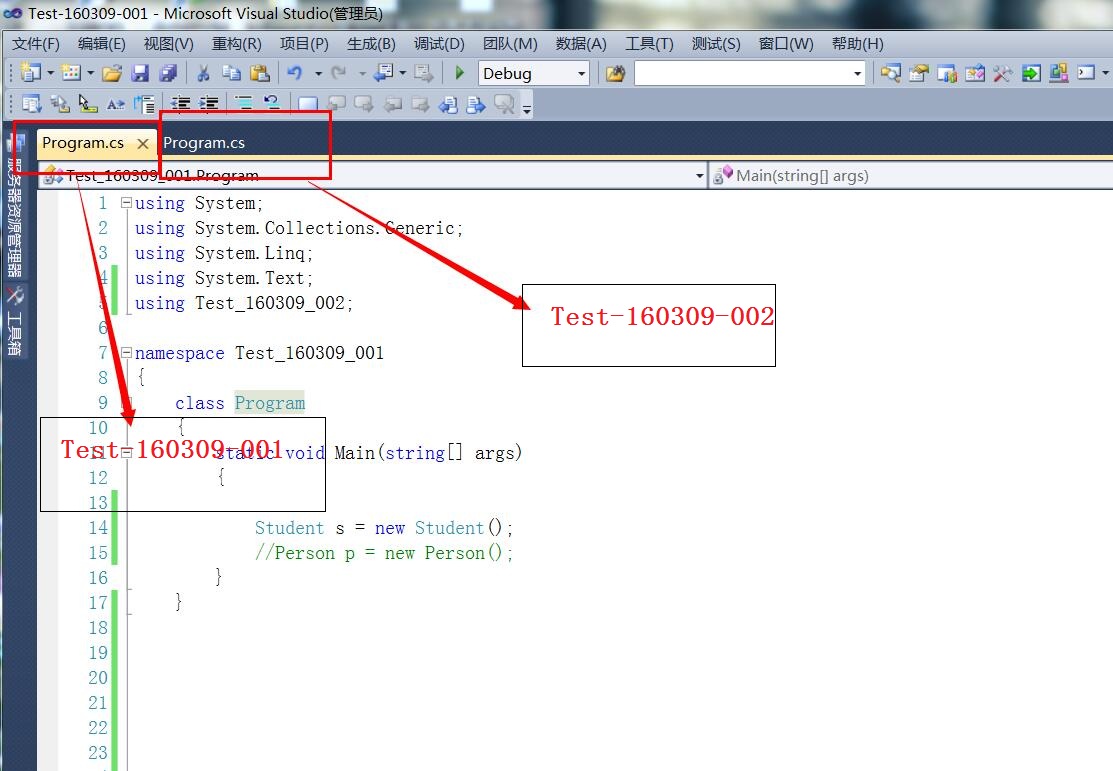Image resolution: width=1113 pixels, height=771 pixels.
Task: Click the Open File folder icon
Action: pos(112,72)
